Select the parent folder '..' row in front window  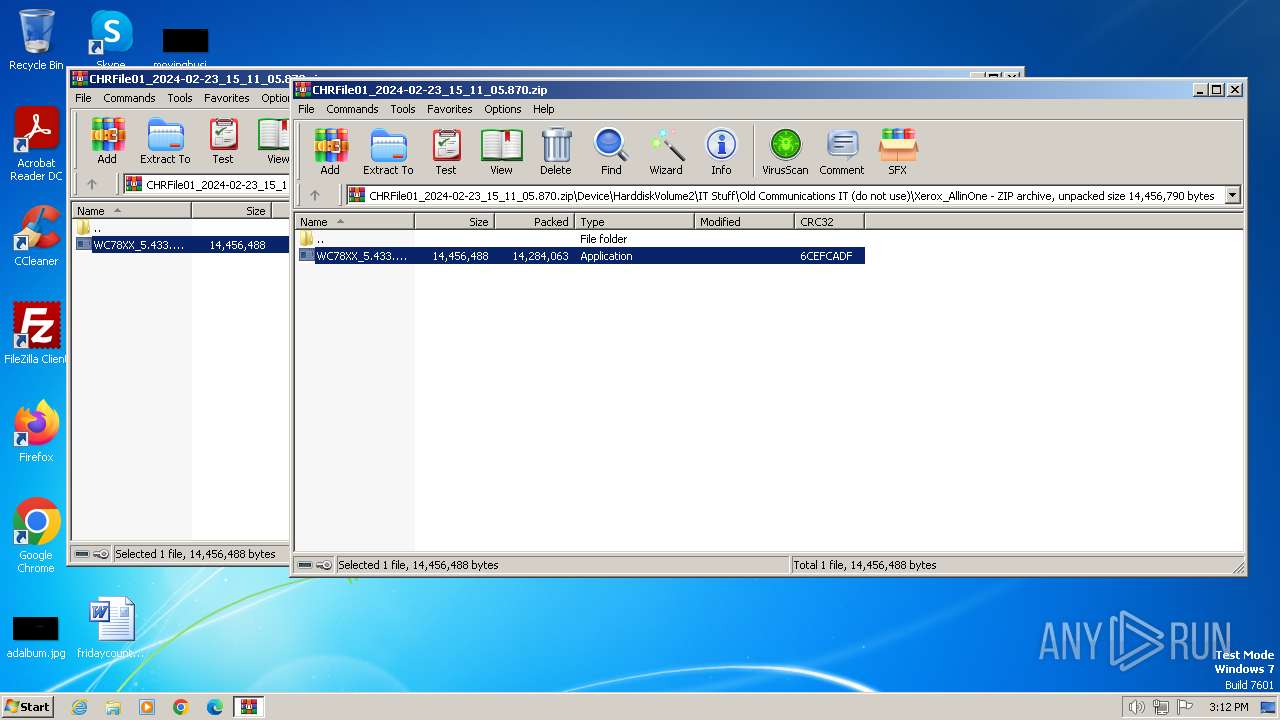click(580, 239)
